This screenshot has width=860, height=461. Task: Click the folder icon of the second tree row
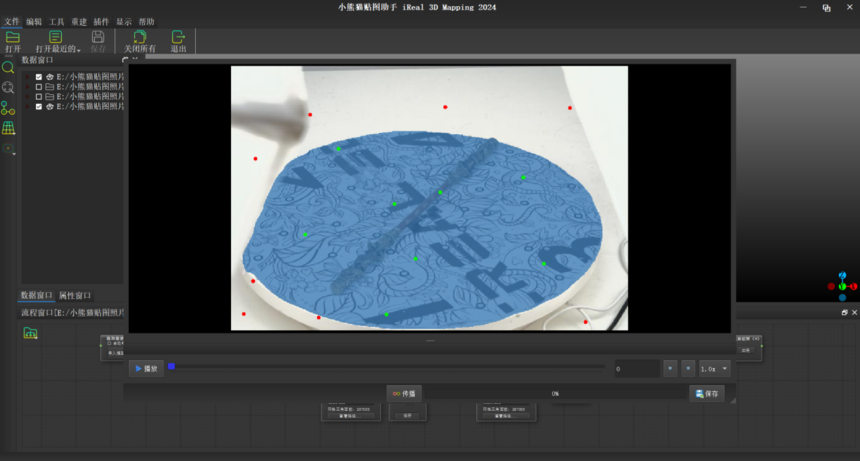[49, 87]
